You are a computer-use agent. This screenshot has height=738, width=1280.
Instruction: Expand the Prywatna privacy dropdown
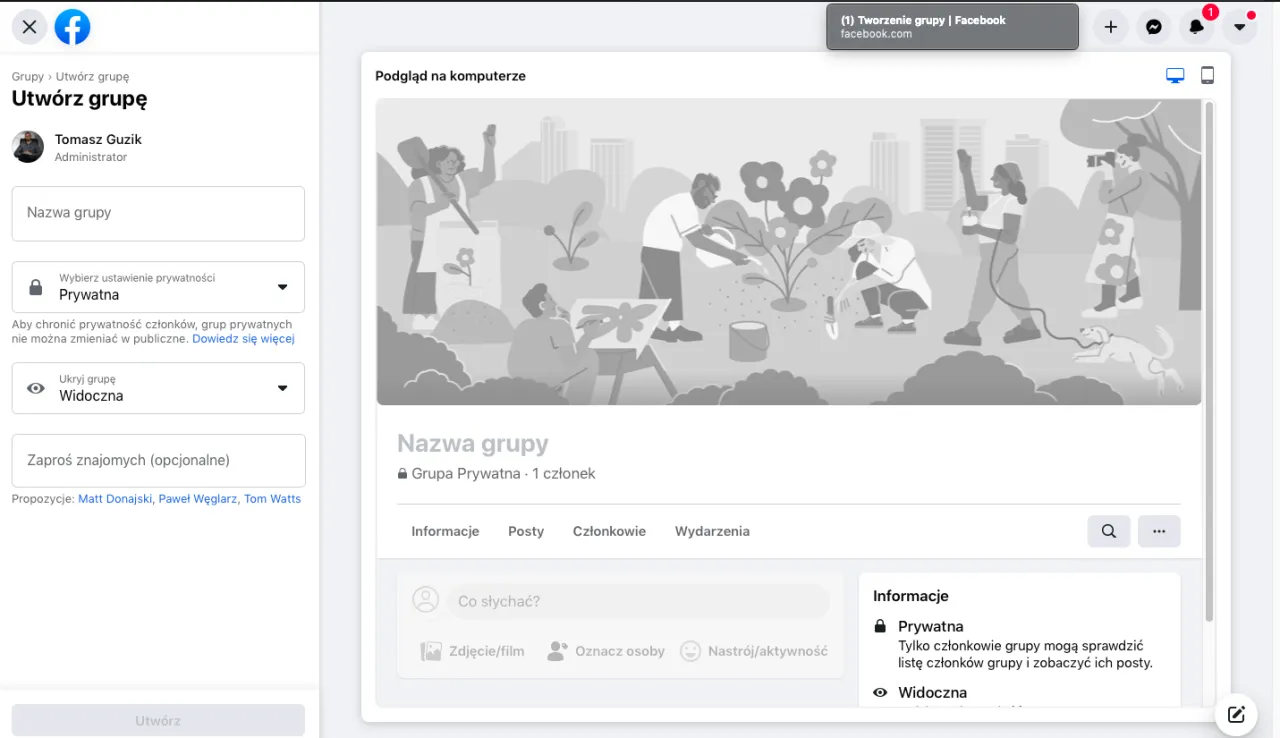click(158, 287)
